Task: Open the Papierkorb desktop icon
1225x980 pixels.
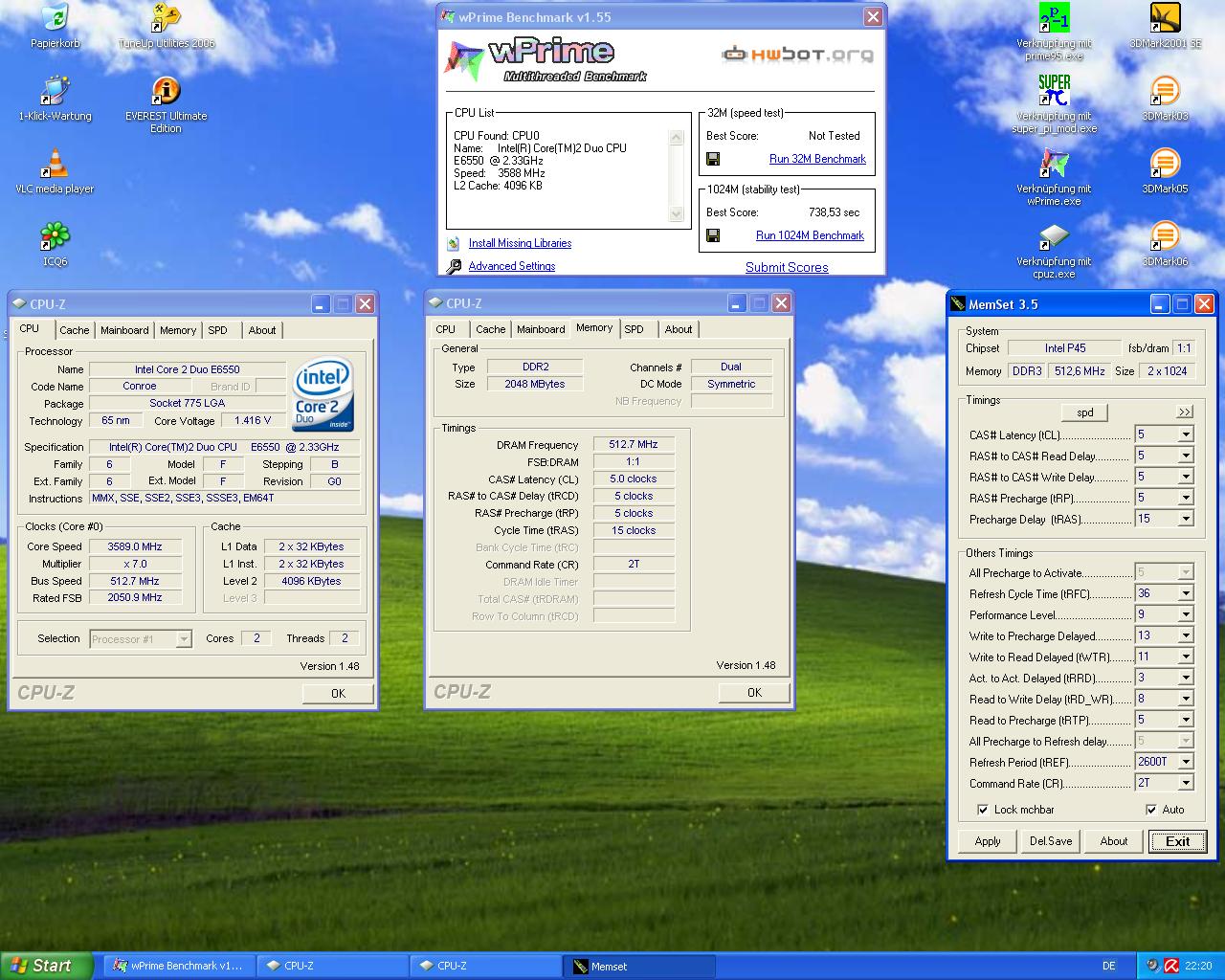Action: (x=55, y=18)
